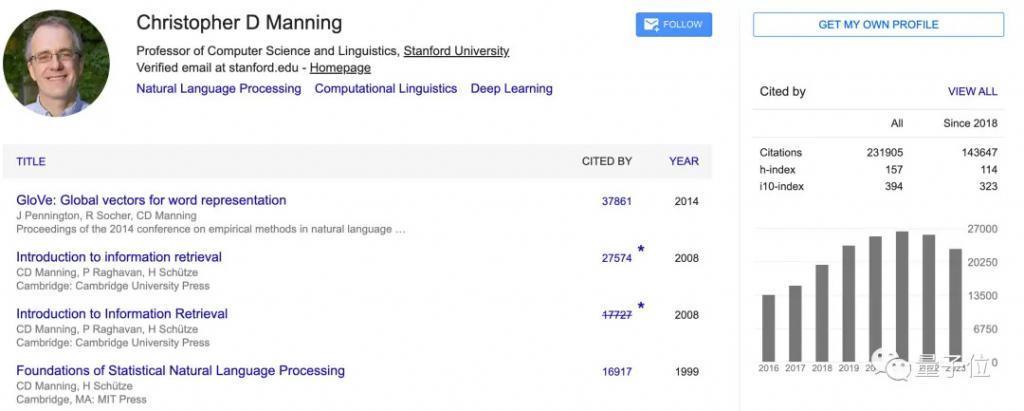
Task: Select the Computational Linguistics interest tag
Action: (x=386, y=89)
